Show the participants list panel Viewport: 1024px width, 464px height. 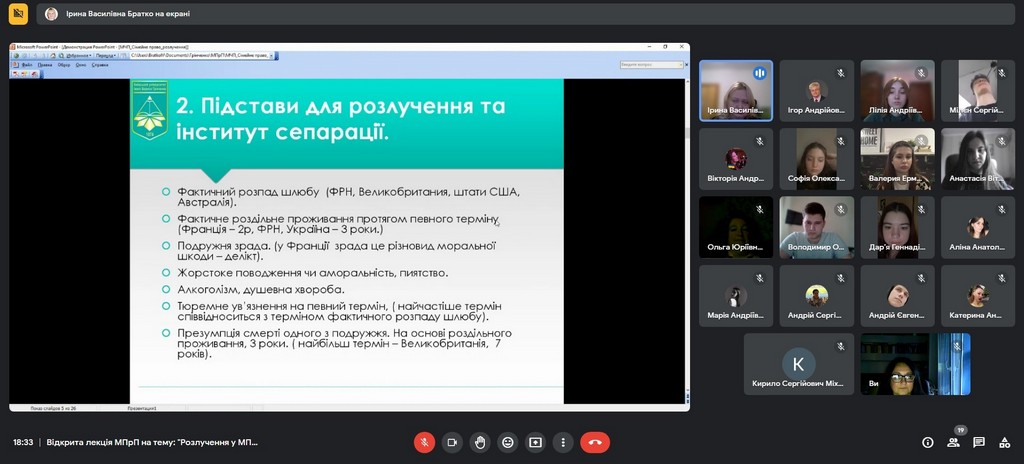click(x=953, y=442)
